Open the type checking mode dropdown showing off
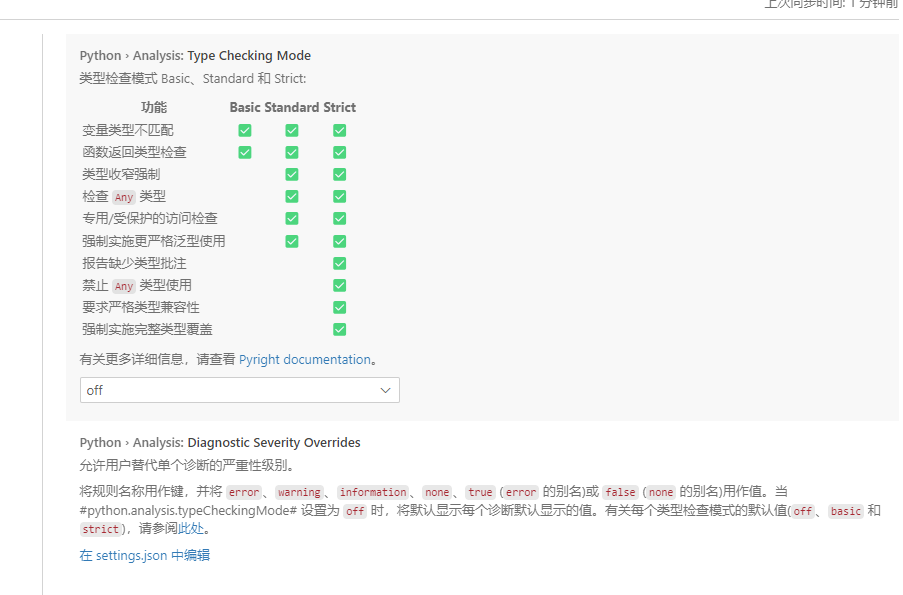 click(239, 390)
